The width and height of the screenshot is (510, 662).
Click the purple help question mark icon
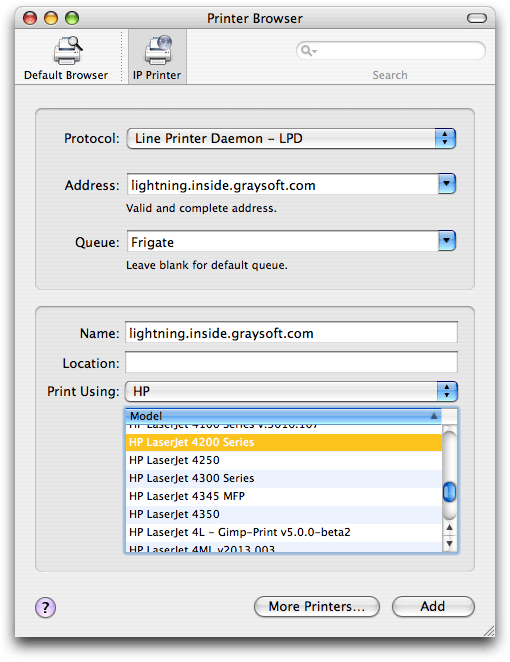tap(45, 607)
